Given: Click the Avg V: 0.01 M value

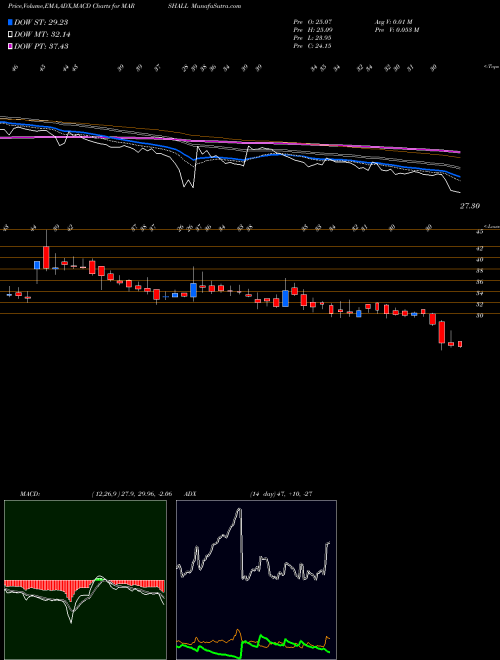Looking at the screenshot, I should 395,21.
